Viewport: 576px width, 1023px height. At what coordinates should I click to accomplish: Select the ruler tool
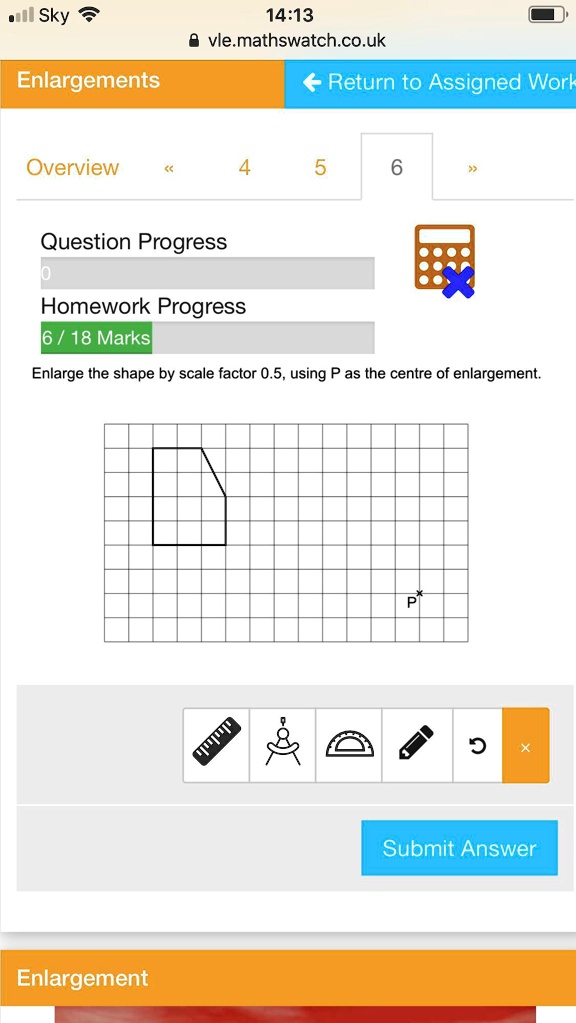click(x=216, y=745)
